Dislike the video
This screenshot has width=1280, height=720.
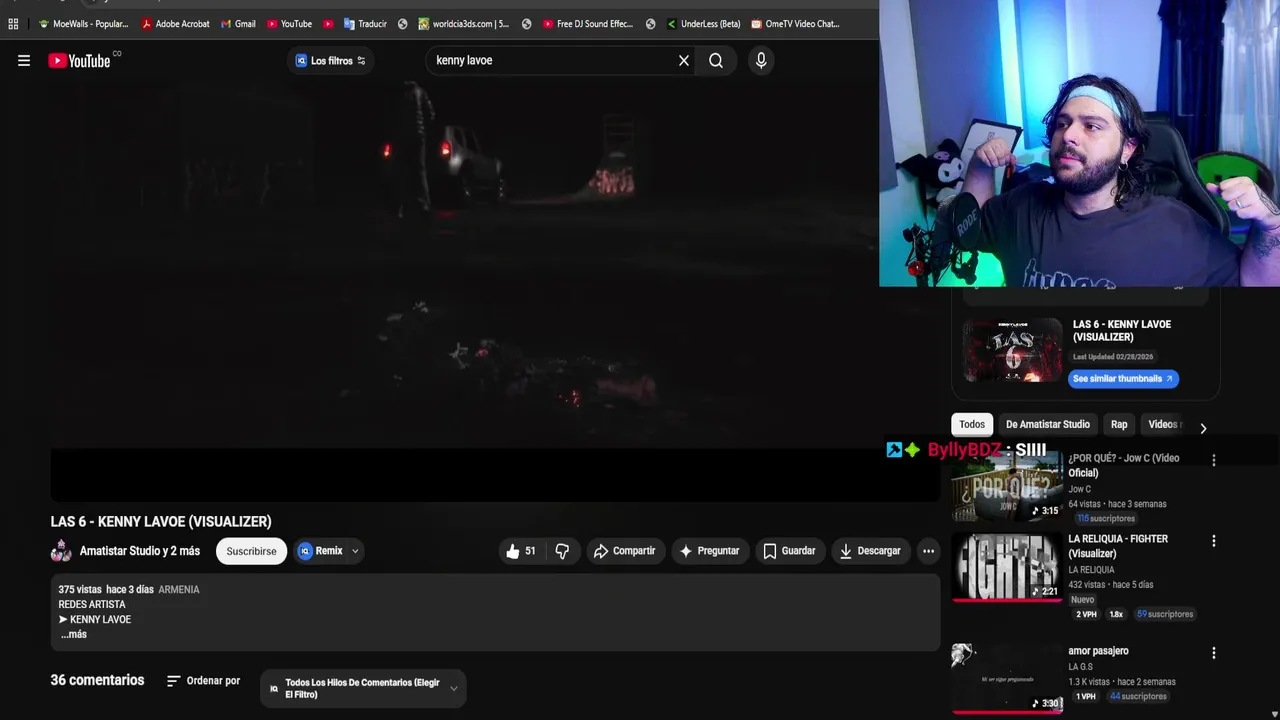[x=562, y=551]
